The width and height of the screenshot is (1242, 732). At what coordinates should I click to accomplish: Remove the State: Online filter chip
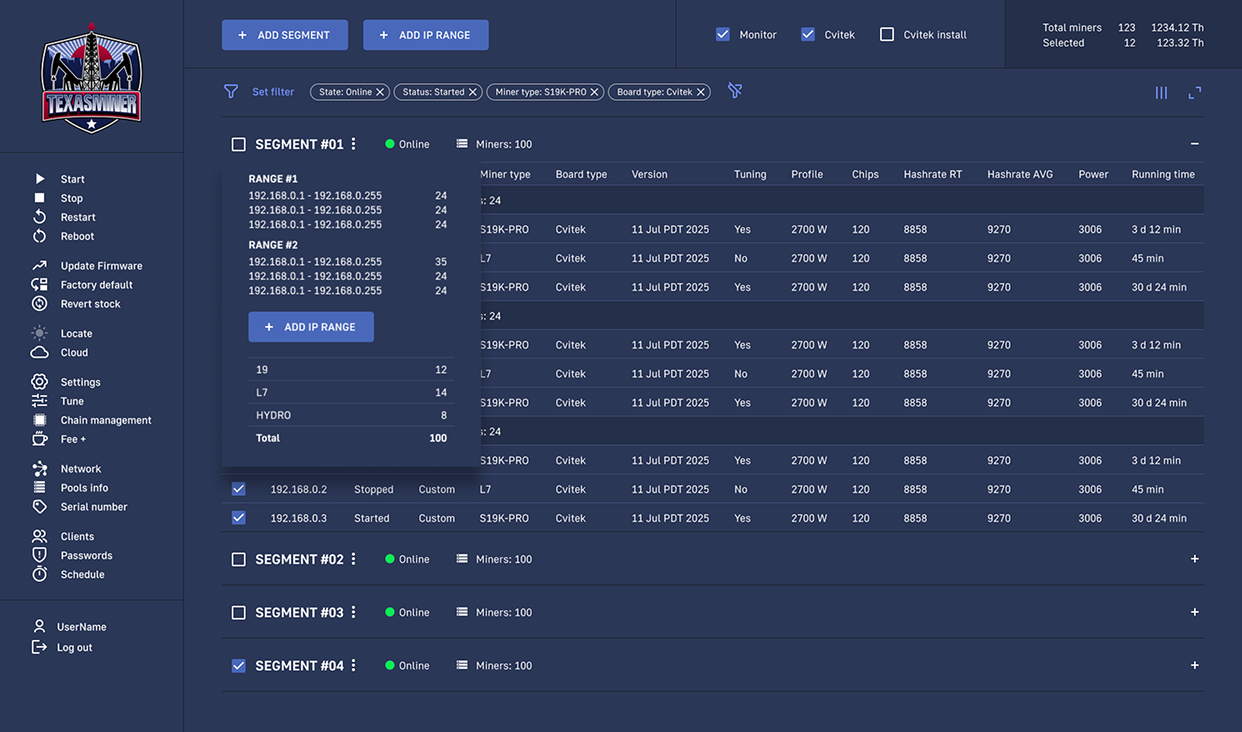click(380, 91)
